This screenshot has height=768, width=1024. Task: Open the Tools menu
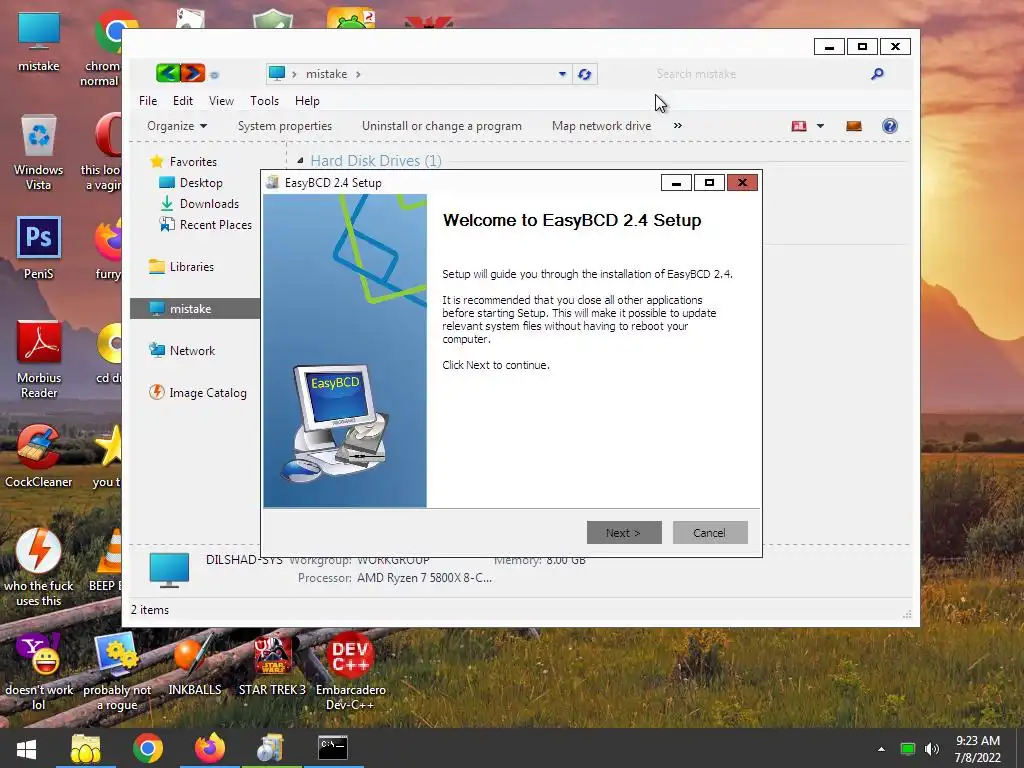point(264,101)
